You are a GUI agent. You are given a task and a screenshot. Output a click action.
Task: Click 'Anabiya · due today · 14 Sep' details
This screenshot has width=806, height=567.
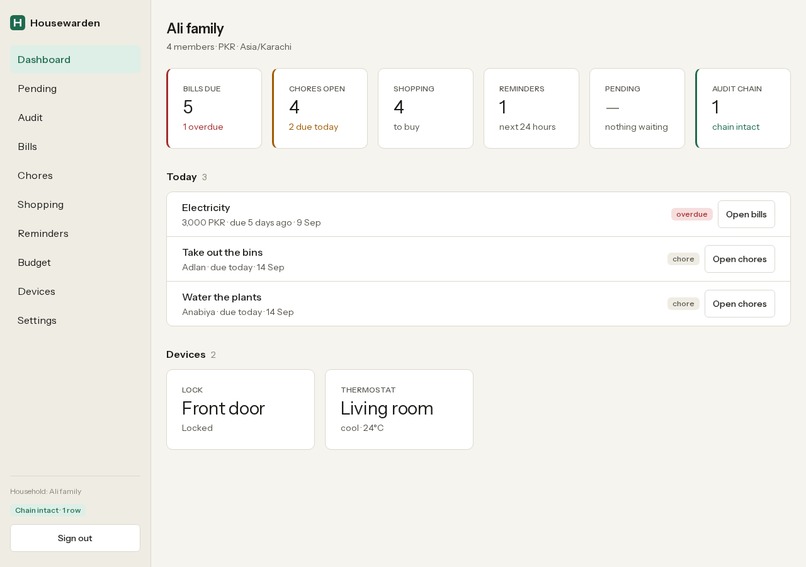pyautogui.click(x=238, y=312)
